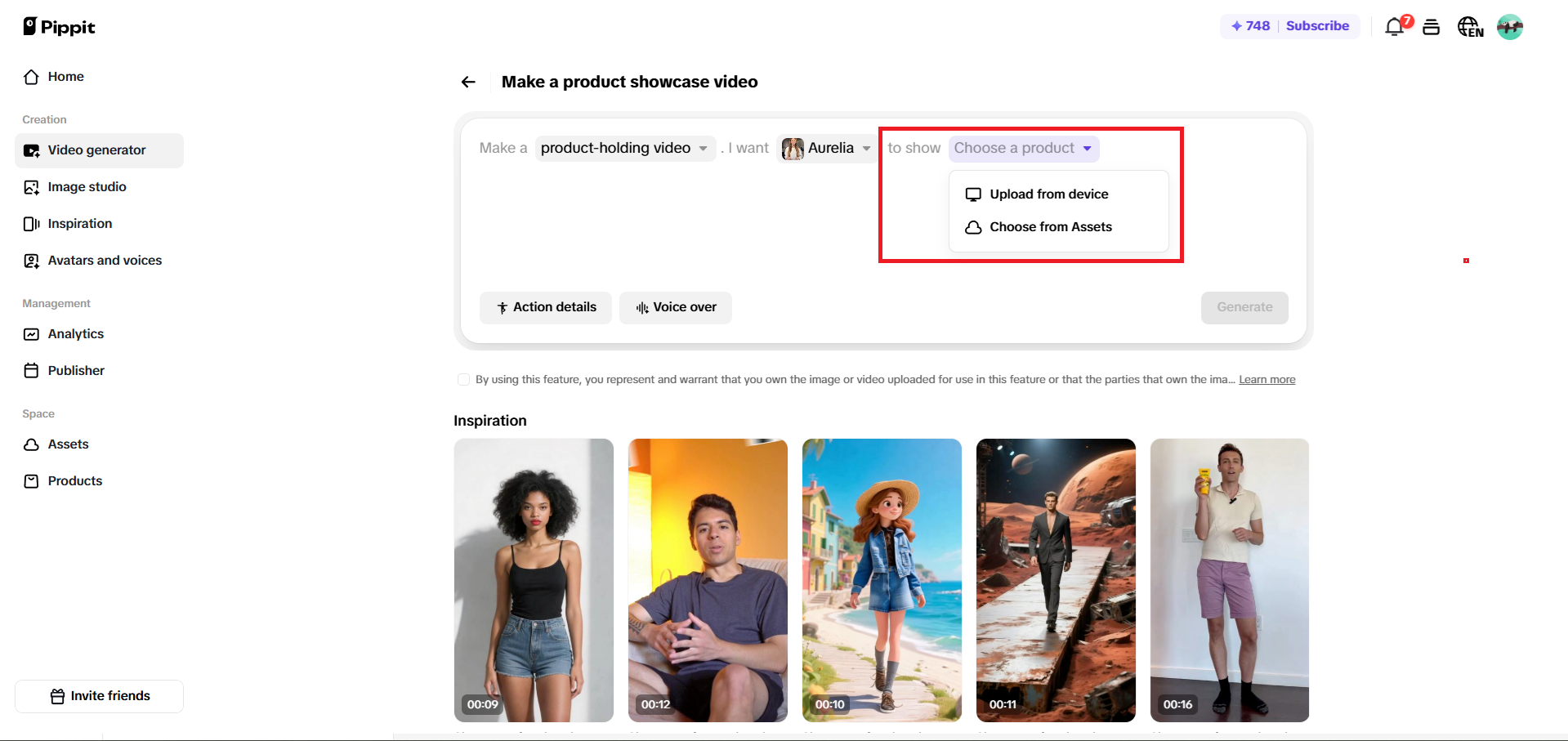Click the back arrow icon
1568x741 pixels.
click(468, 82)
